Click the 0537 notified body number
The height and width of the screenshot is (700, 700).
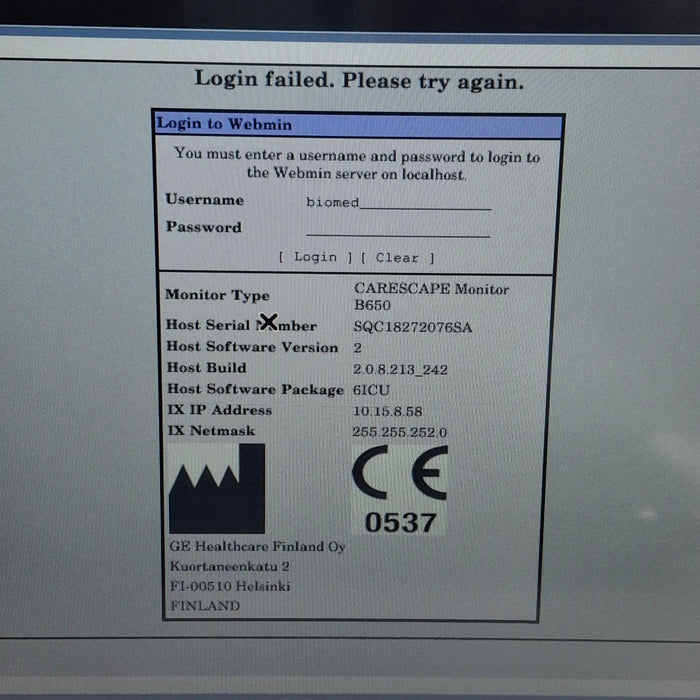point(400,522)
